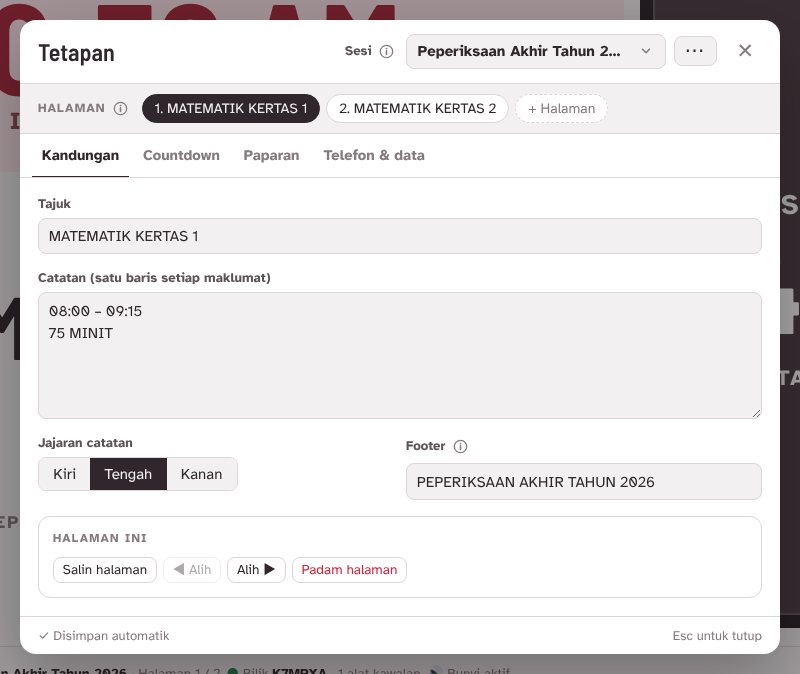
Task: Switch to the Countdown tab
Action: click(181, 156)
